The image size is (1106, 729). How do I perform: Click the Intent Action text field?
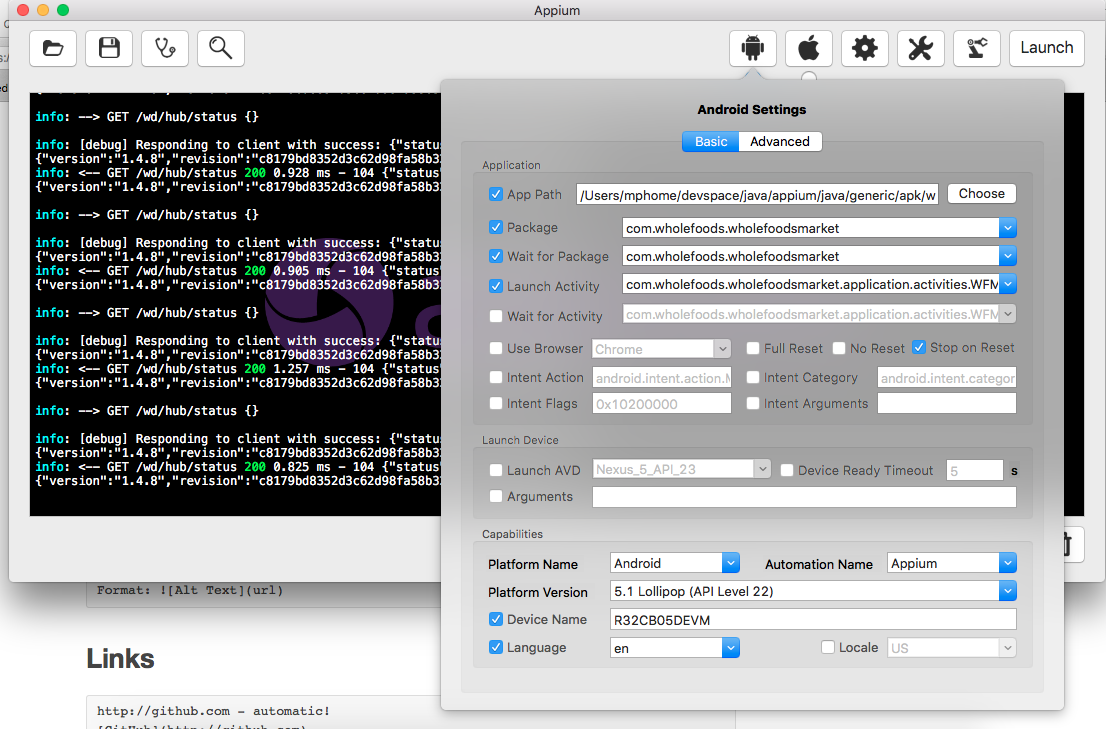(662, 378)
